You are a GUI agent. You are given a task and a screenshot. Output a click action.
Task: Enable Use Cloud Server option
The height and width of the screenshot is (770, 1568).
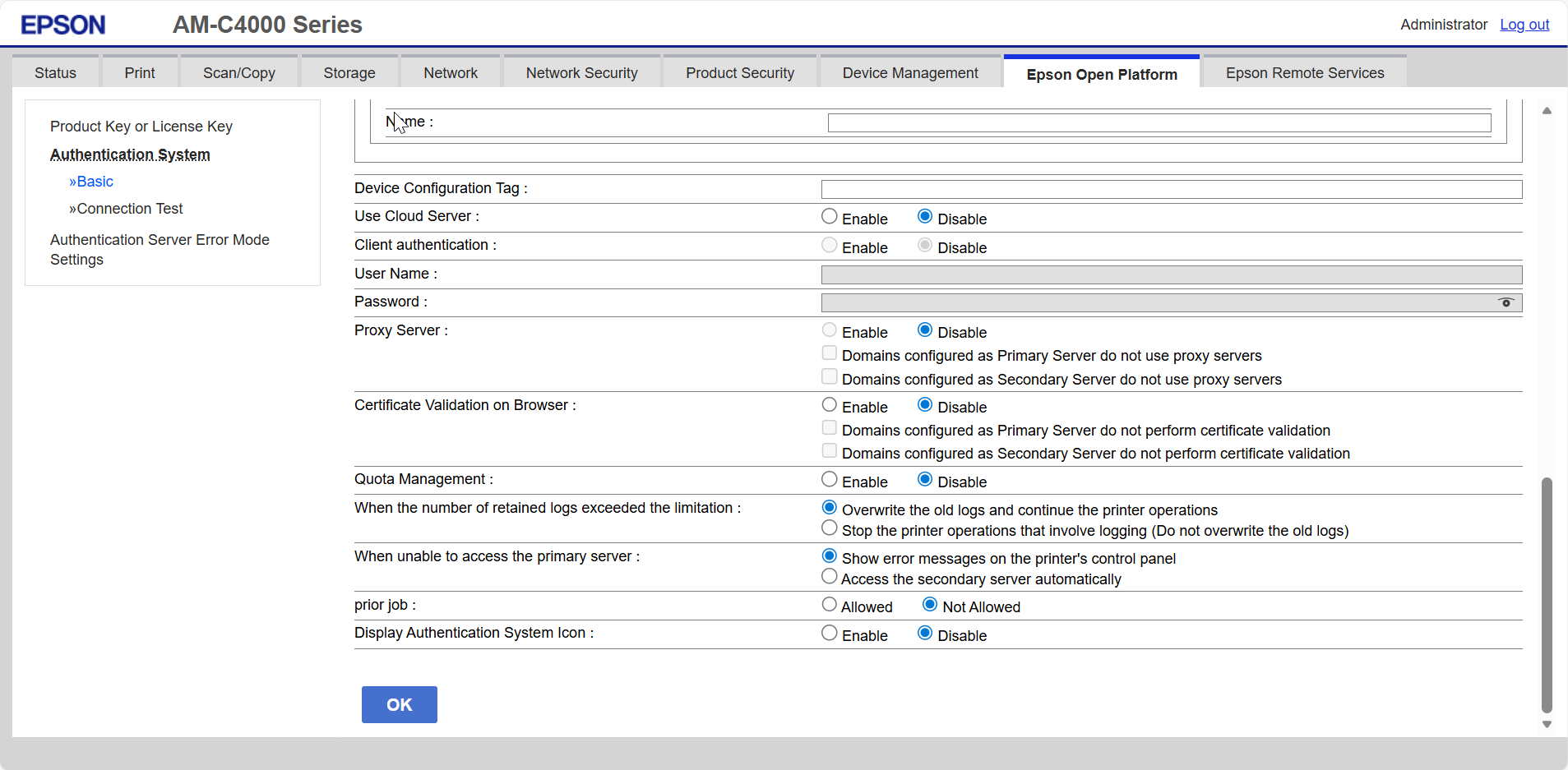pyautogui.click(x=830, y=217)
